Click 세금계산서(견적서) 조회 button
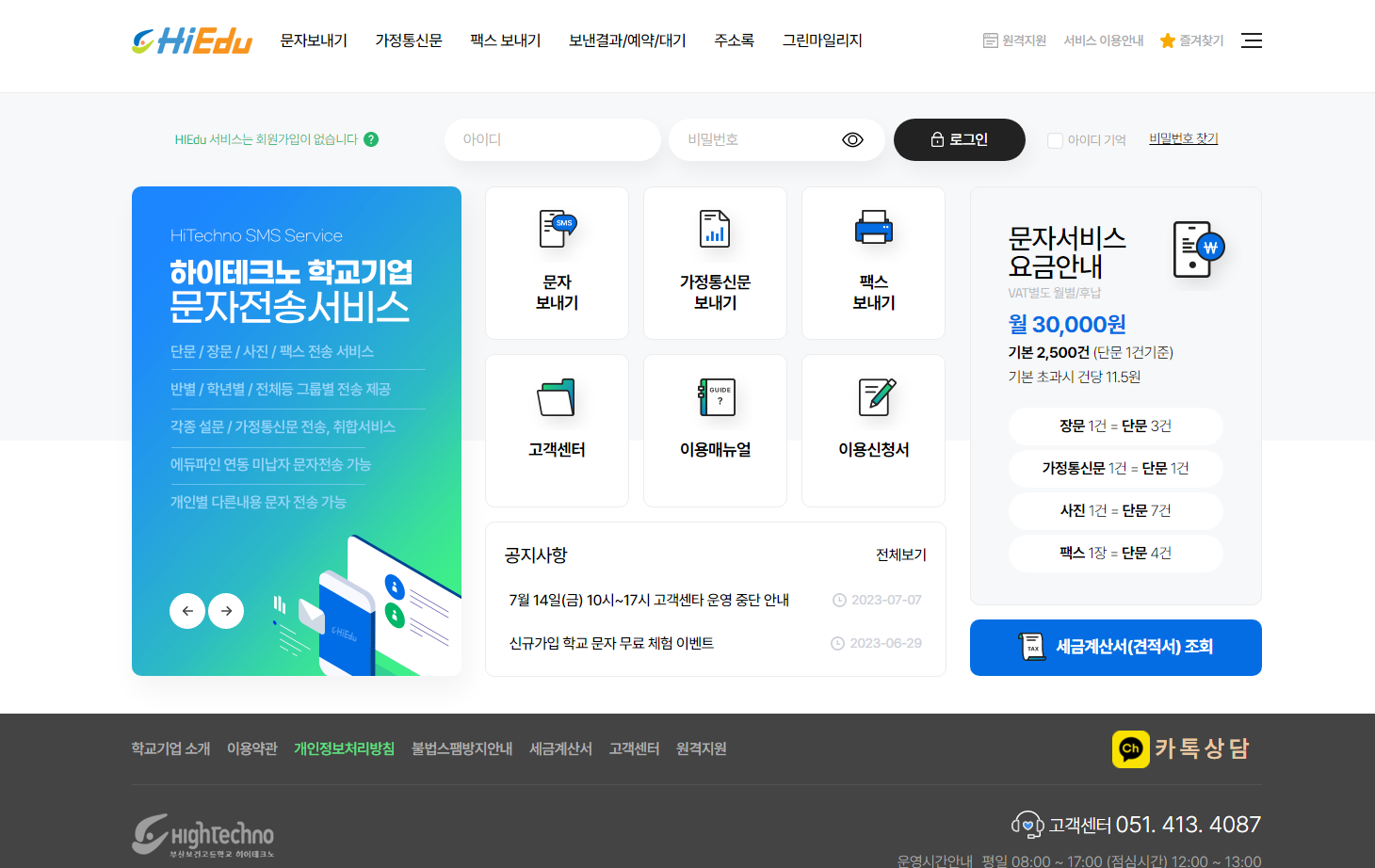 (x=1115, y=648)
